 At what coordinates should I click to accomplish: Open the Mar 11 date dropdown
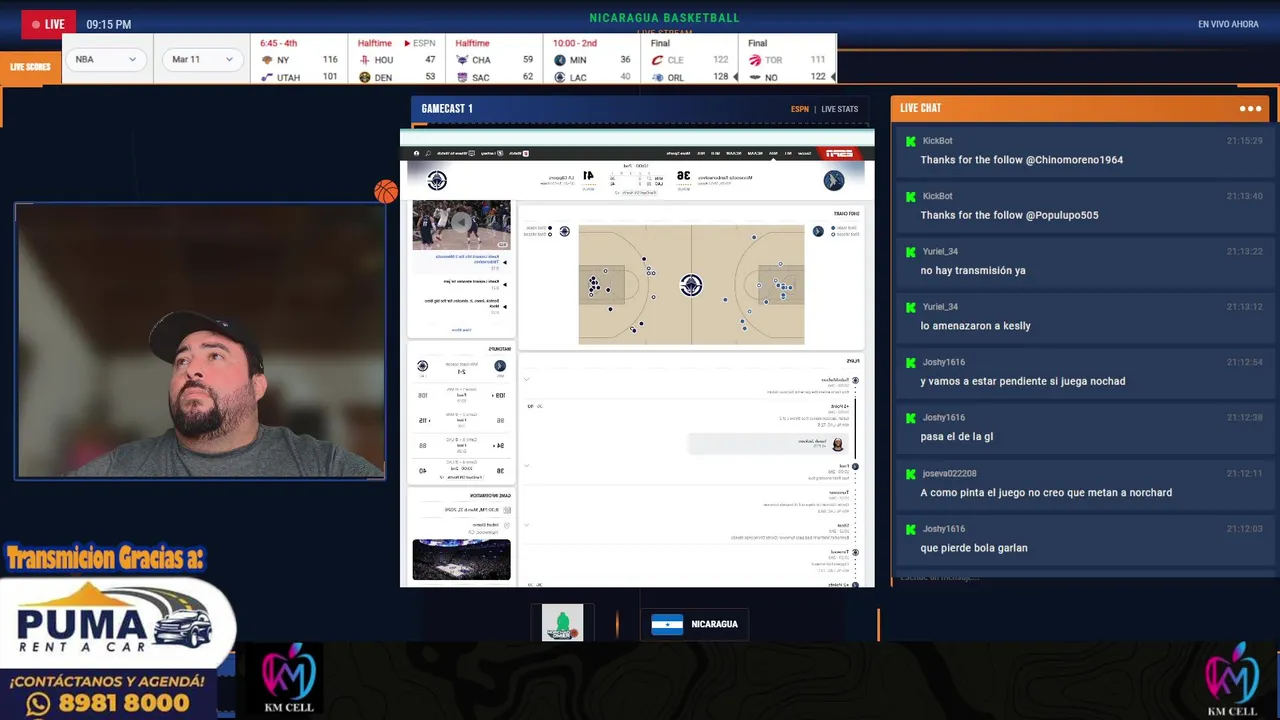tap(202, 60)
